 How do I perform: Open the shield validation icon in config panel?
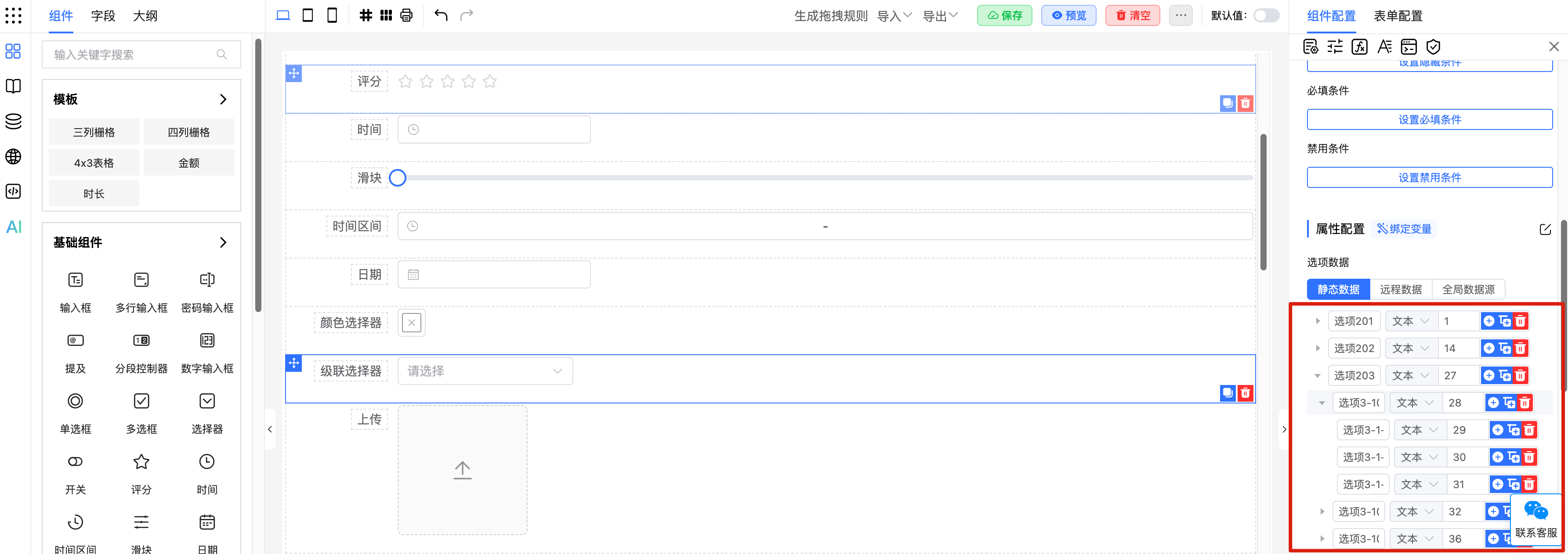pyautogui.click(x=1434, y=47)
